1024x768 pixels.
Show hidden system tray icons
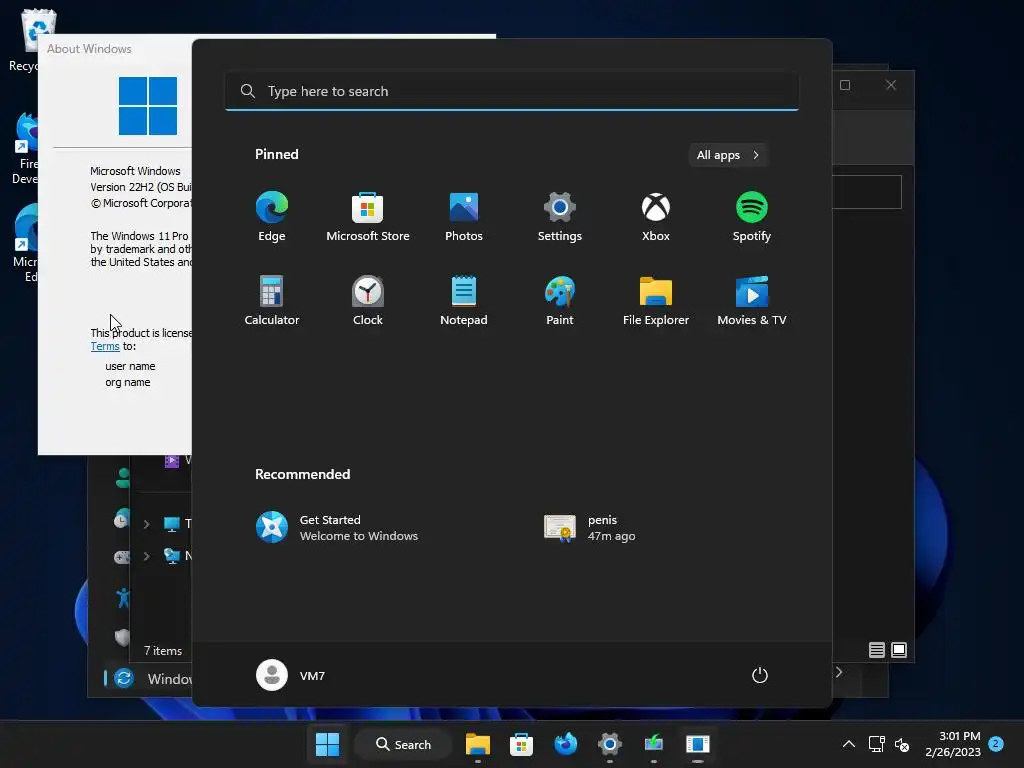848,744
